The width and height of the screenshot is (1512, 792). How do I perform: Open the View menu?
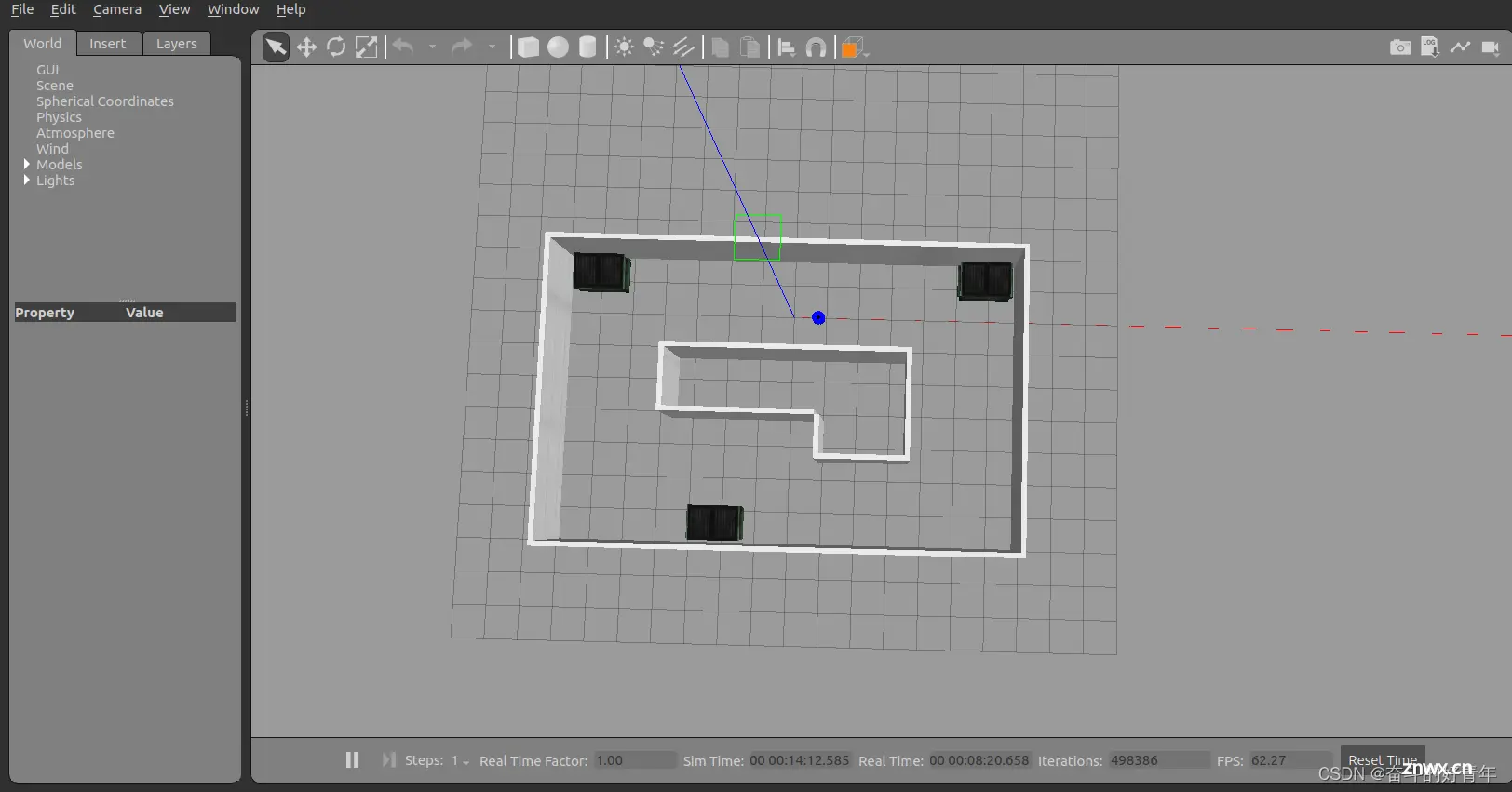pyautogui.click(x=174, y=9)
